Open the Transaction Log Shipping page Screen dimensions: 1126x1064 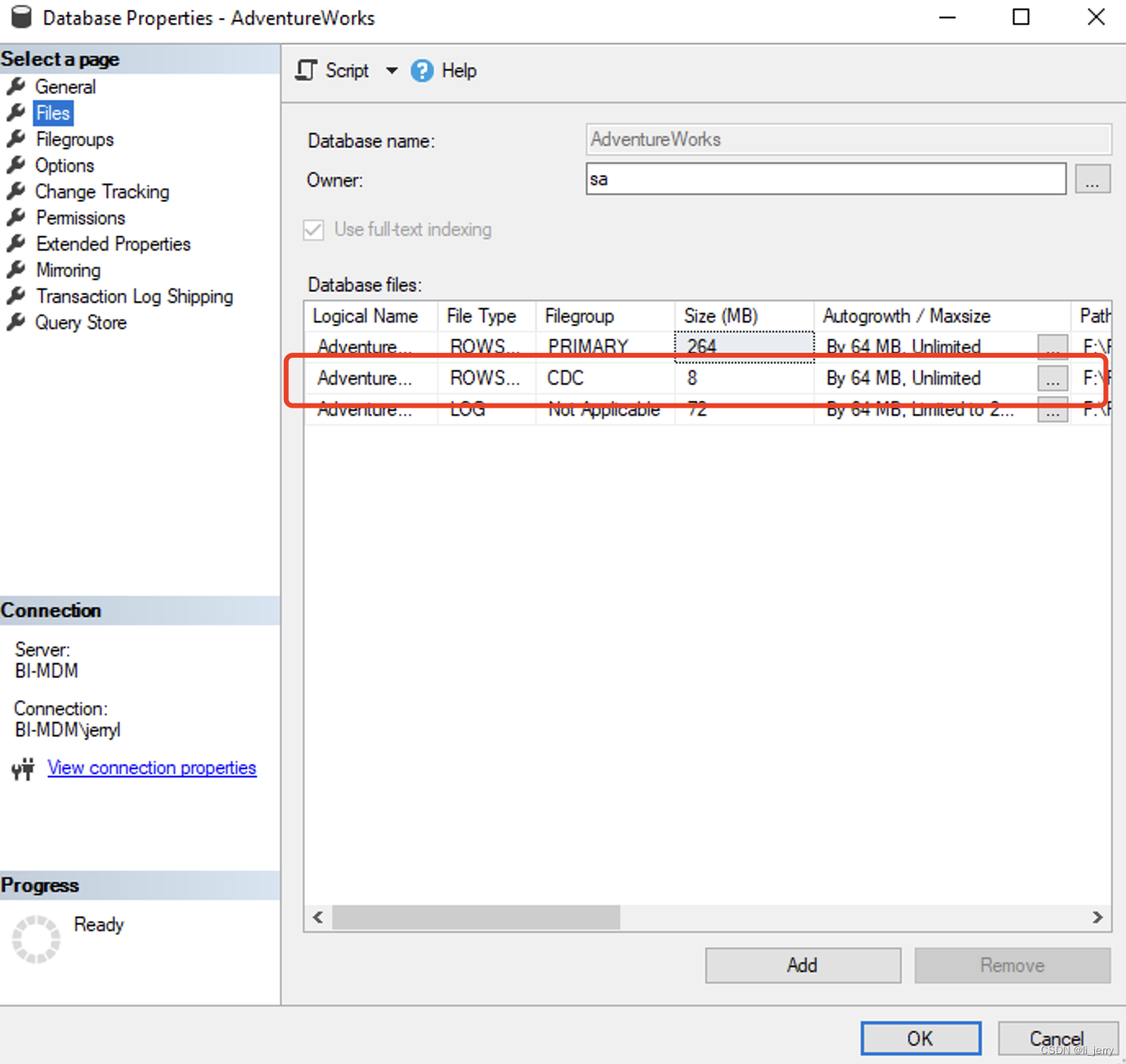134,296
